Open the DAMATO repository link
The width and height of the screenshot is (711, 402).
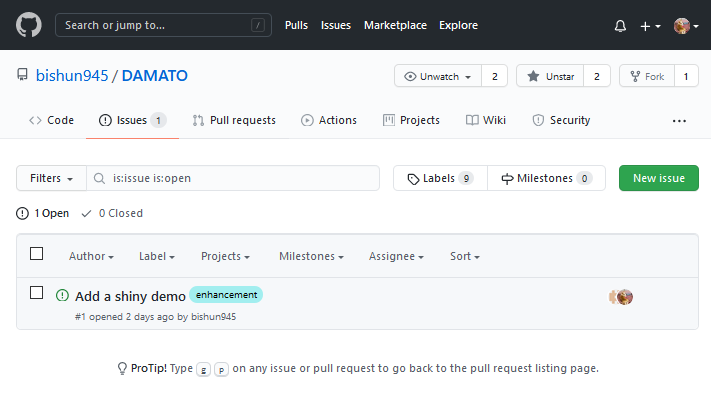coord(155,75)
